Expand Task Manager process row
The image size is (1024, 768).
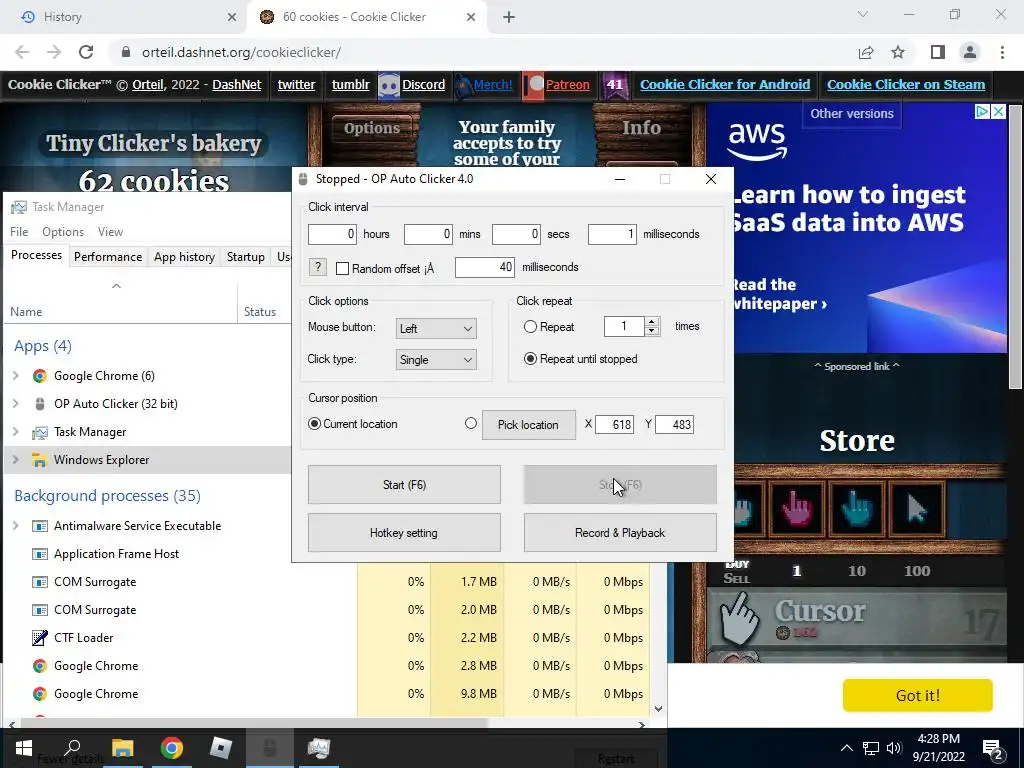(16, 432)
